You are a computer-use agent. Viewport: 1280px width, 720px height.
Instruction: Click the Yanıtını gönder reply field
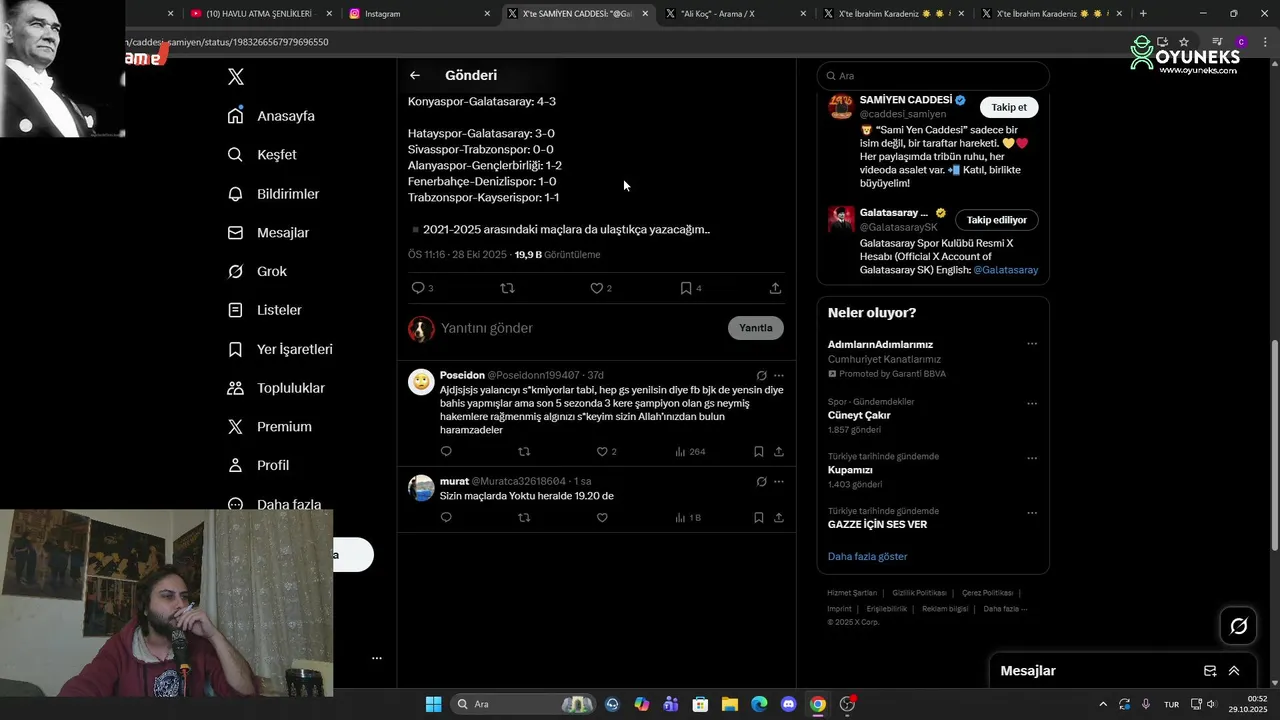(580, 328)
